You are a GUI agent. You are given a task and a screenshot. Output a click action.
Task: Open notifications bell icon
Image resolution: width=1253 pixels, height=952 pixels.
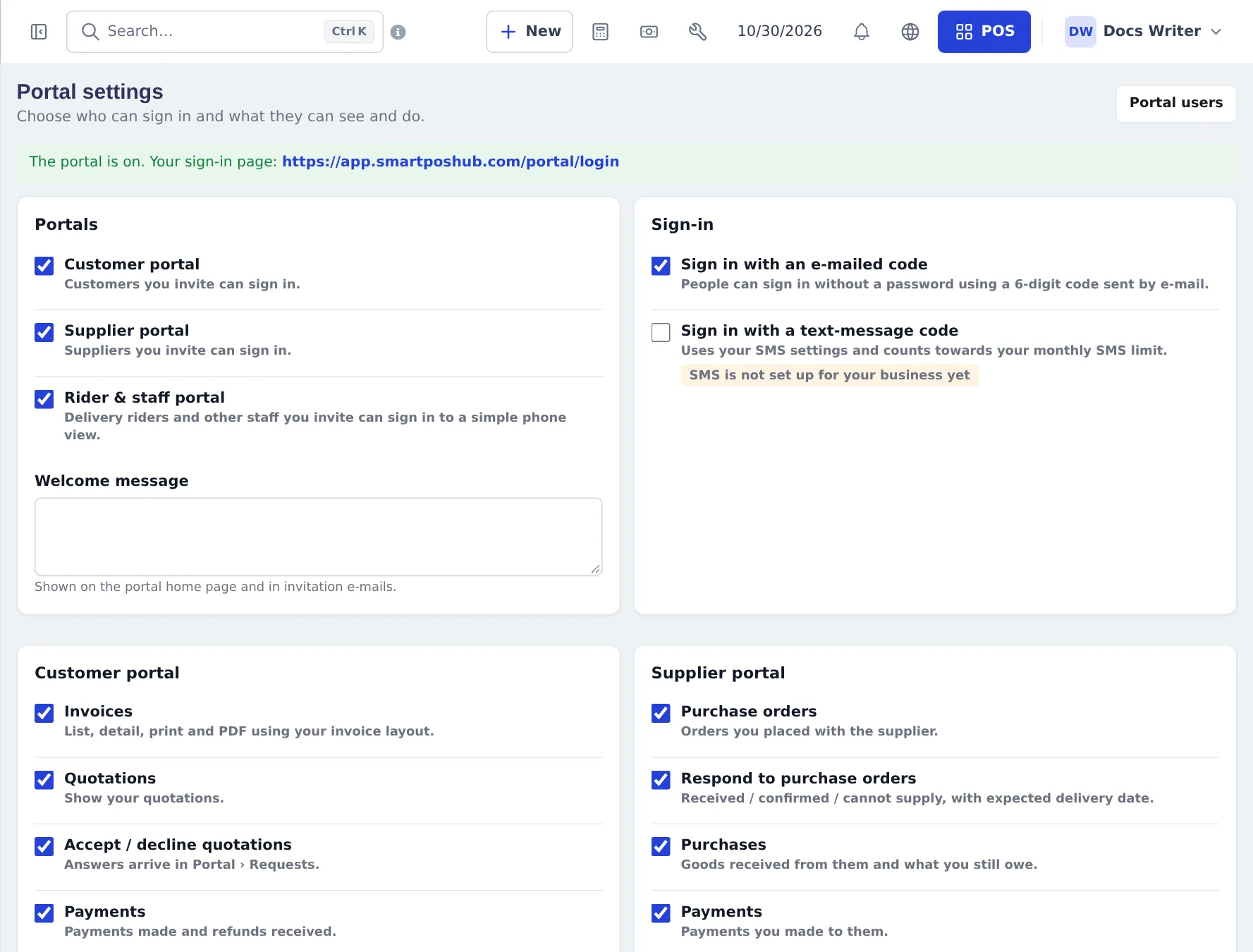pyautogui.click(x=862, y=32)
